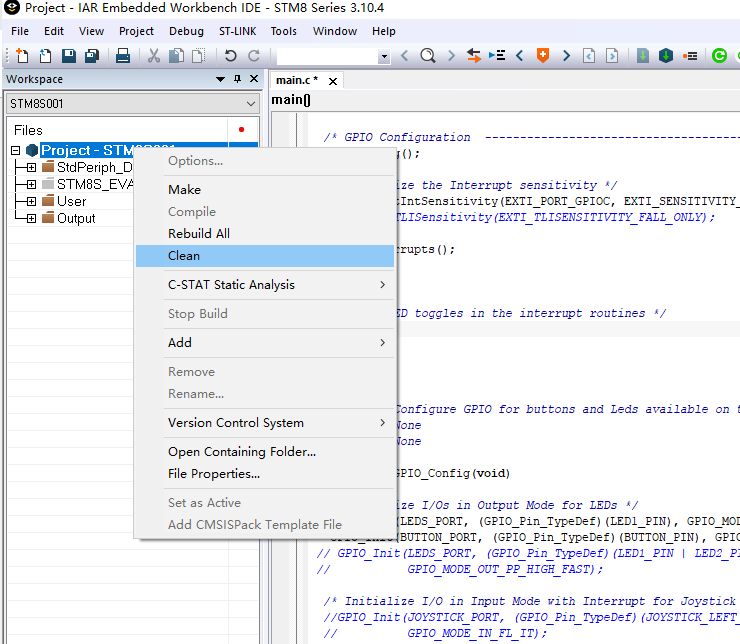Open the Project menu
The image size is (740, 644).
coord(136,31)
